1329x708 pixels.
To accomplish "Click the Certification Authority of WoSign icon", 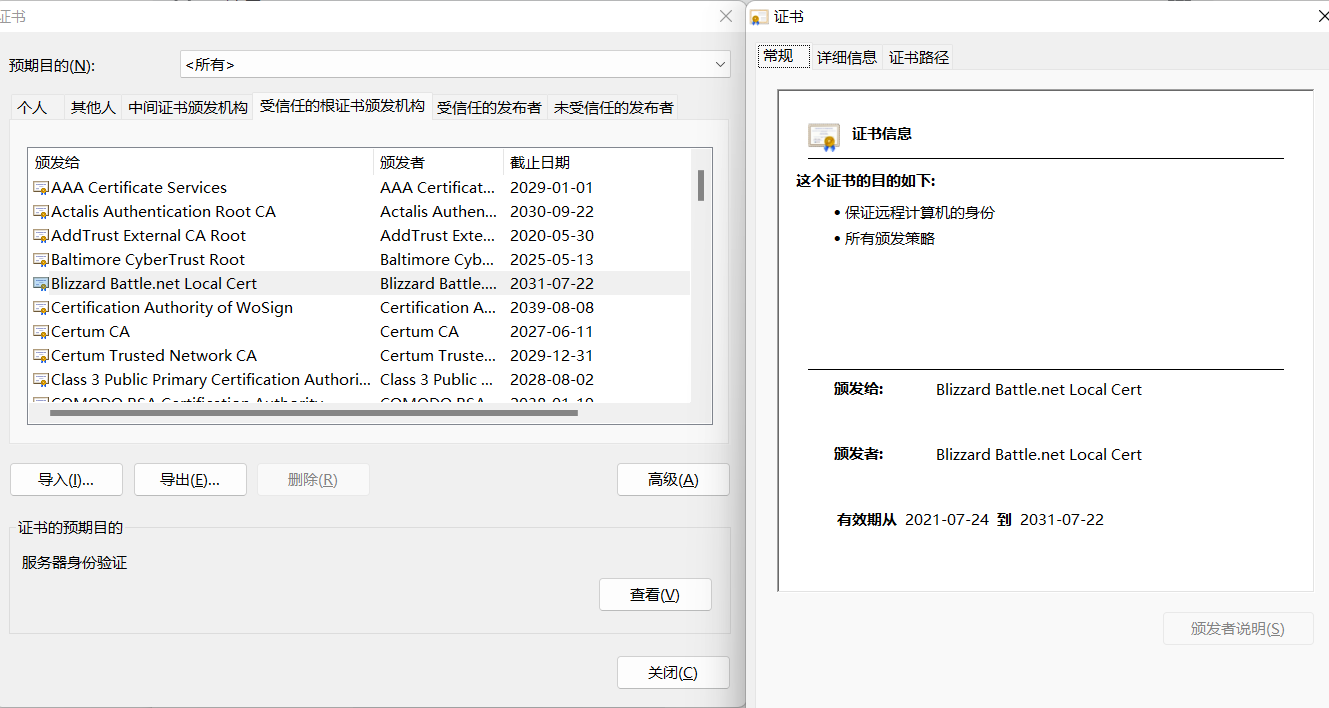I will coord(41,308).
